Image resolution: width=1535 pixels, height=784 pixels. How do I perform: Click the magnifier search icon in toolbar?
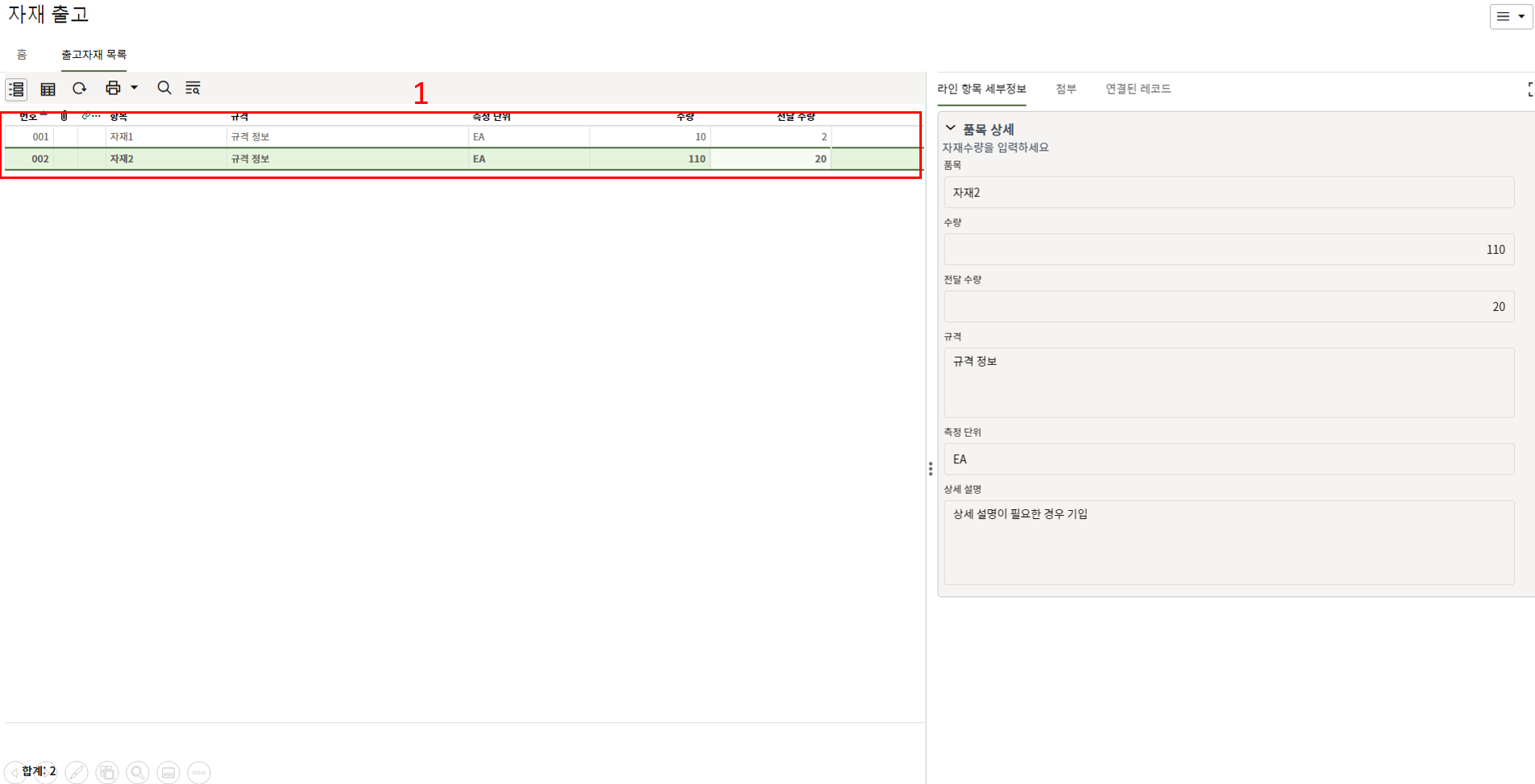[164, 88]
